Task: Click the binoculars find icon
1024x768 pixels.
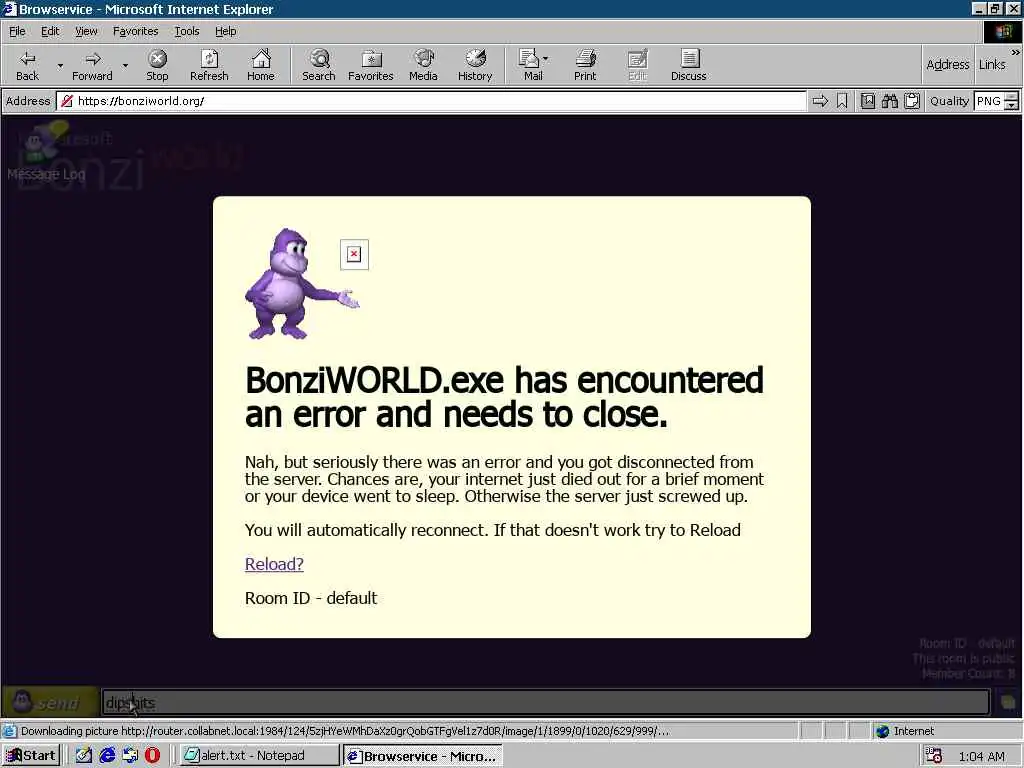Action: click(x=889, y=101)
